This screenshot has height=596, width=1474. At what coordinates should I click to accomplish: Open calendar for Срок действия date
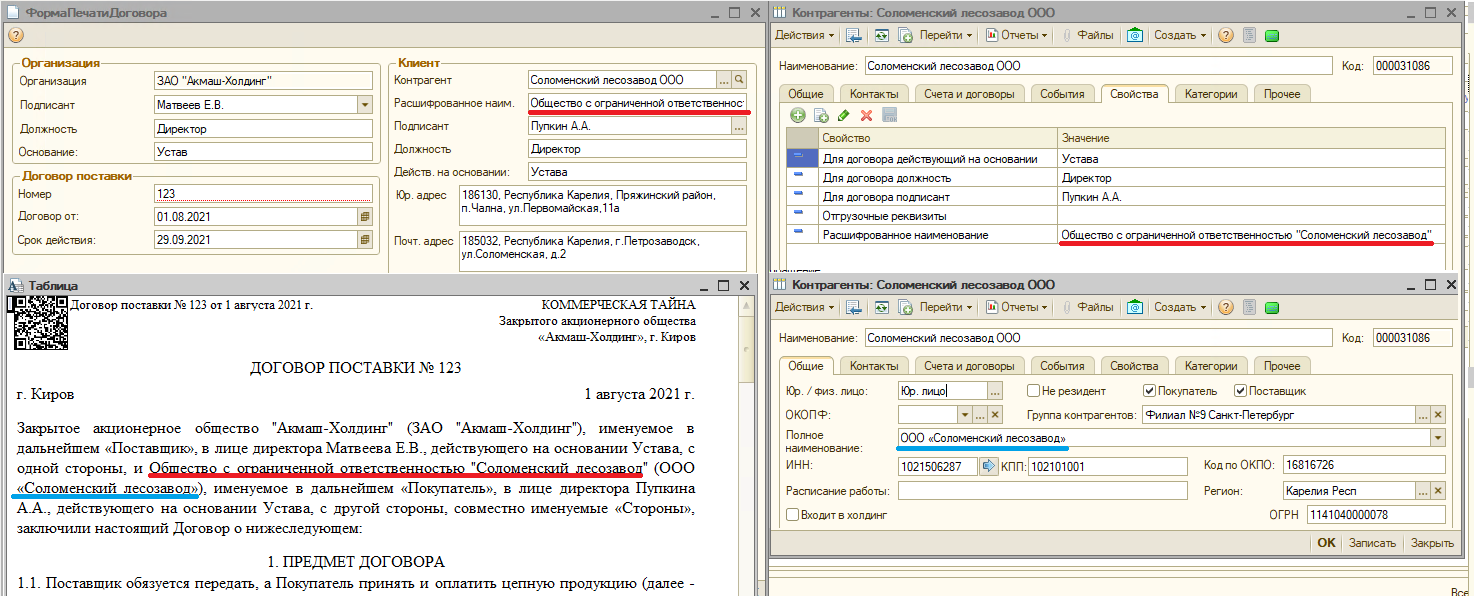click(365, 240)
